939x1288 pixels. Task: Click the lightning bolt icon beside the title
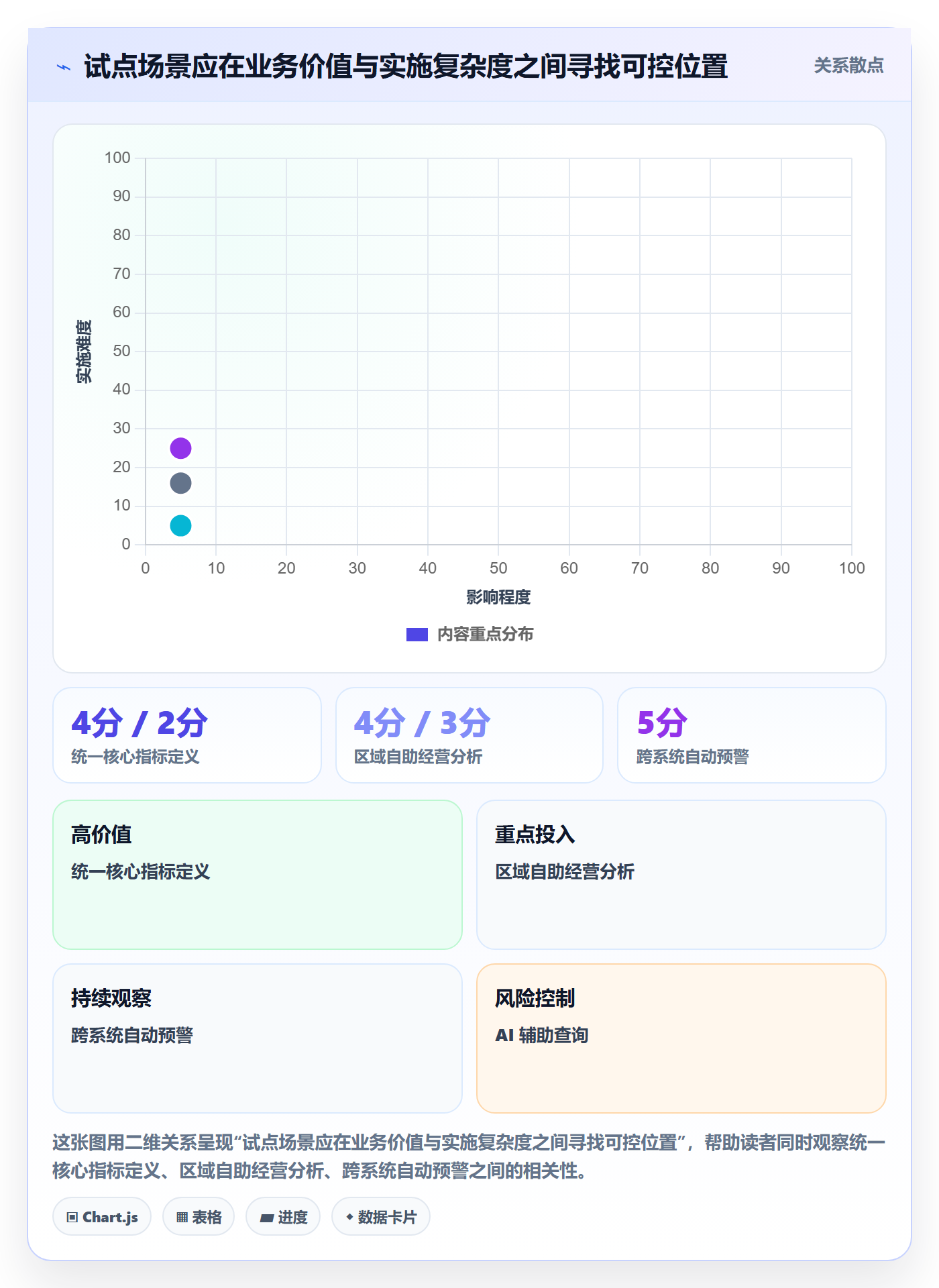tap(64, 67)
